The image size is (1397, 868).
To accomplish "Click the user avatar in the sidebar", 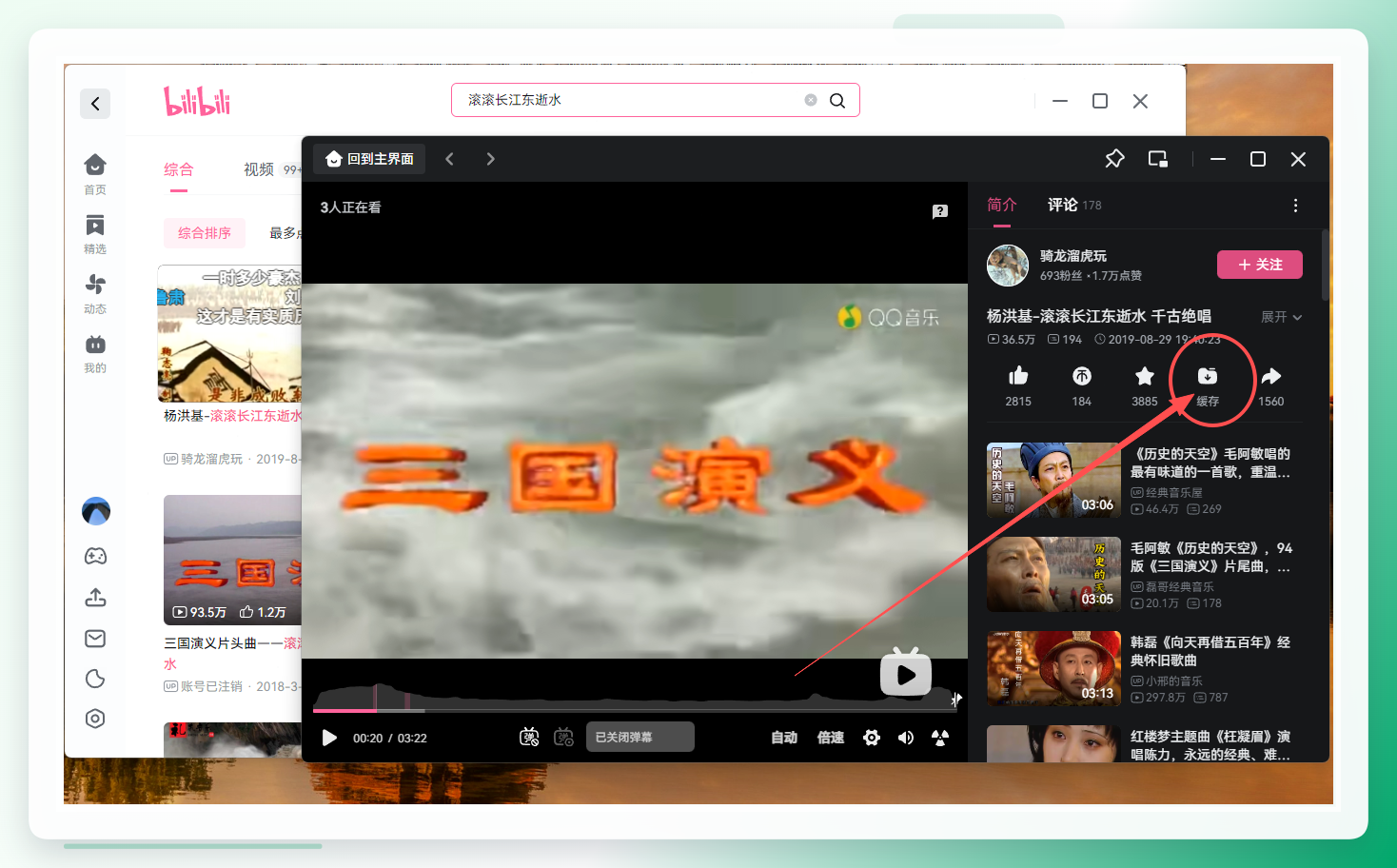I will pos(96,511).
